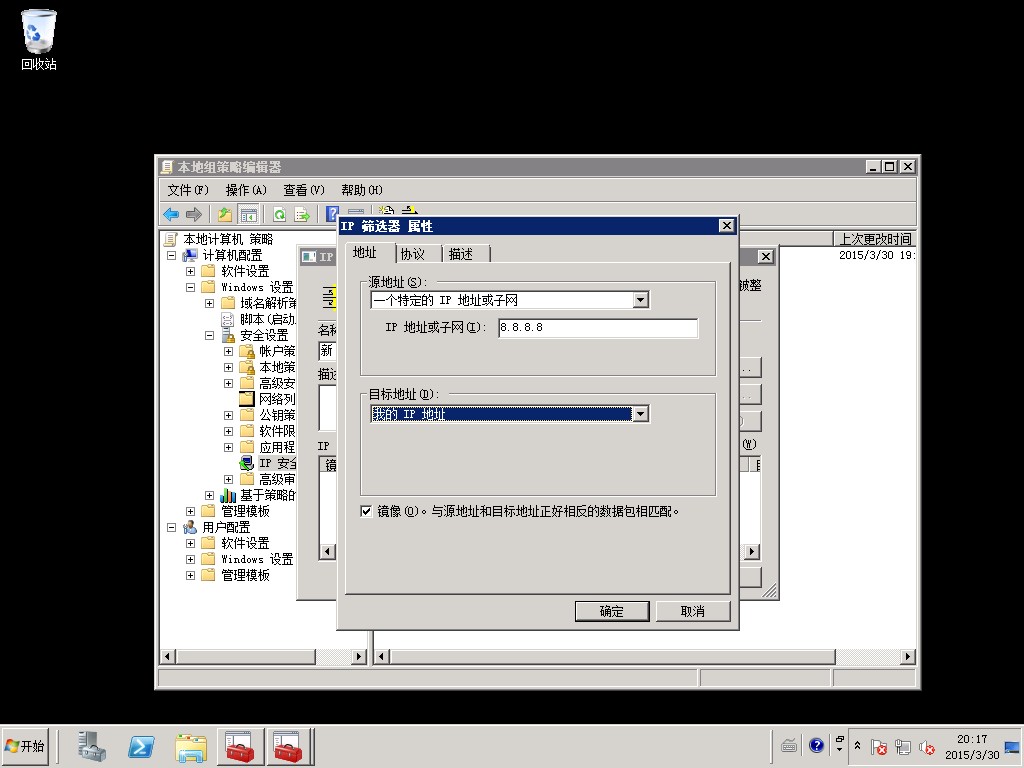Expand the 本地策 node
This screenshot has height=768, width=1024.
229,367
